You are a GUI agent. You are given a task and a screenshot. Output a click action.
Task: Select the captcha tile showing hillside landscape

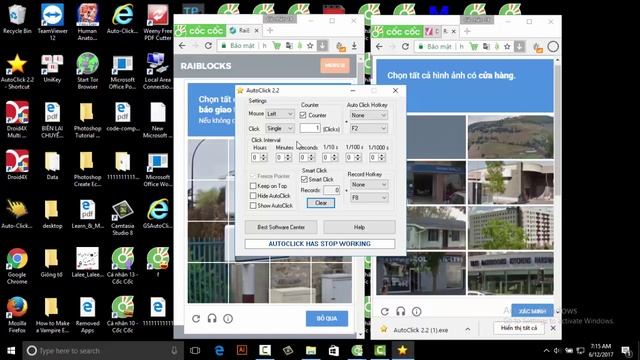pyautogui.click(x=511, y=137)
